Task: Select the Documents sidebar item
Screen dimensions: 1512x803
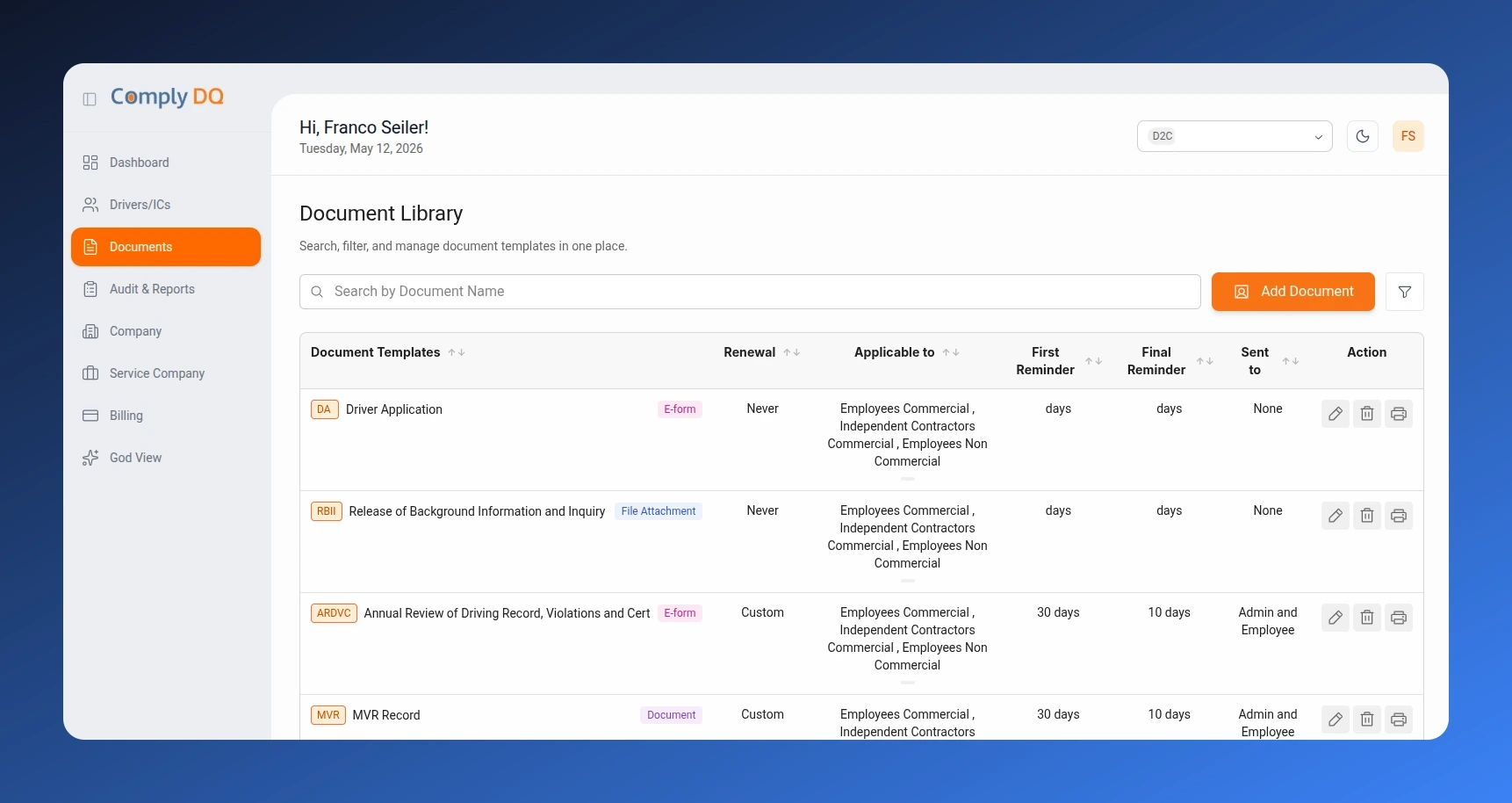Action: click(166, 247)
